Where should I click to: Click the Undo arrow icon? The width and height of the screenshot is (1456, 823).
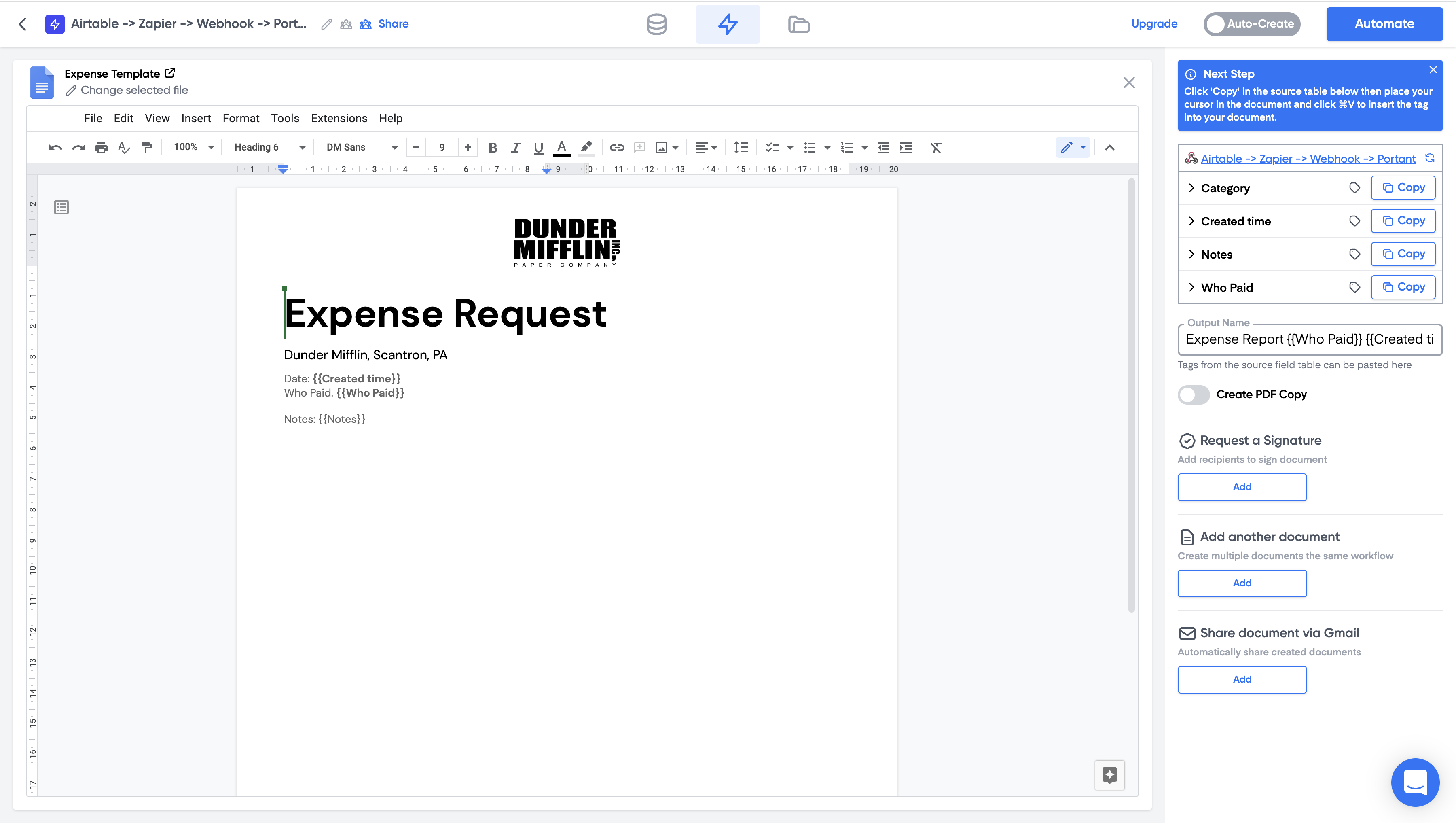click(x=55, y=148)
